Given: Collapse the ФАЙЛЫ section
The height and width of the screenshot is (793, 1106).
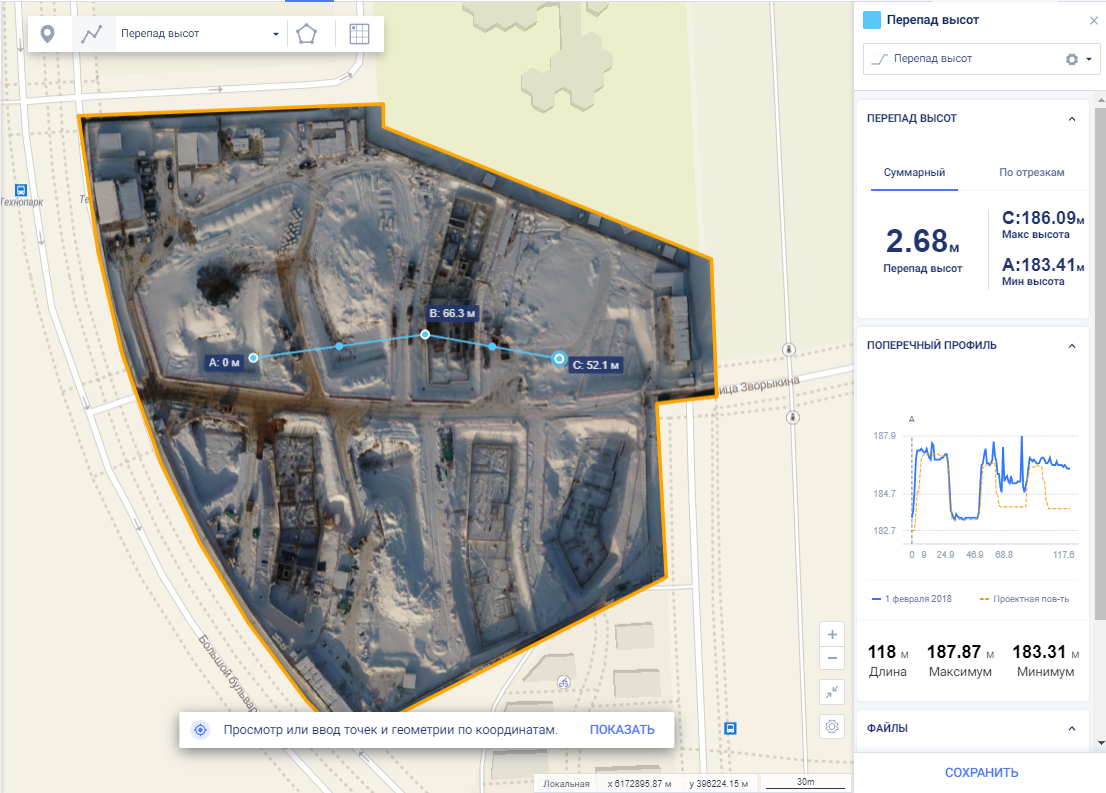Looking at the screenshot, I should click(x=1072, y=729).
